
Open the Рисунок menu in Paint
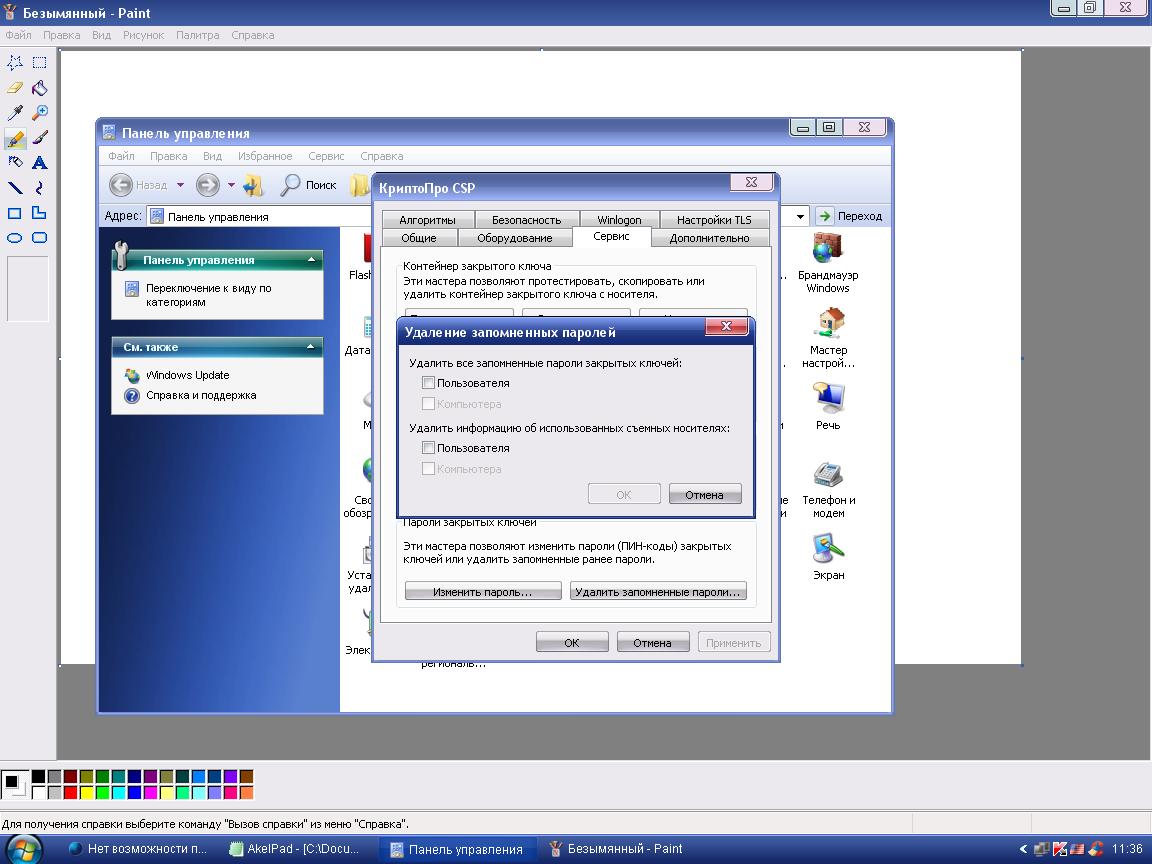[x=143, y=35]
